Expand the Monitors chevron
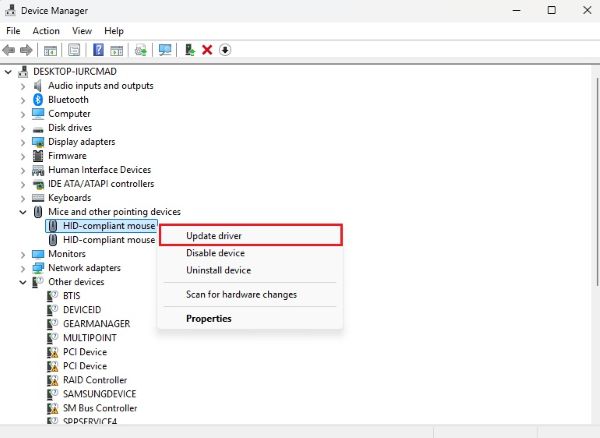Viewport: 600px width, 438px height. (23, 254)
